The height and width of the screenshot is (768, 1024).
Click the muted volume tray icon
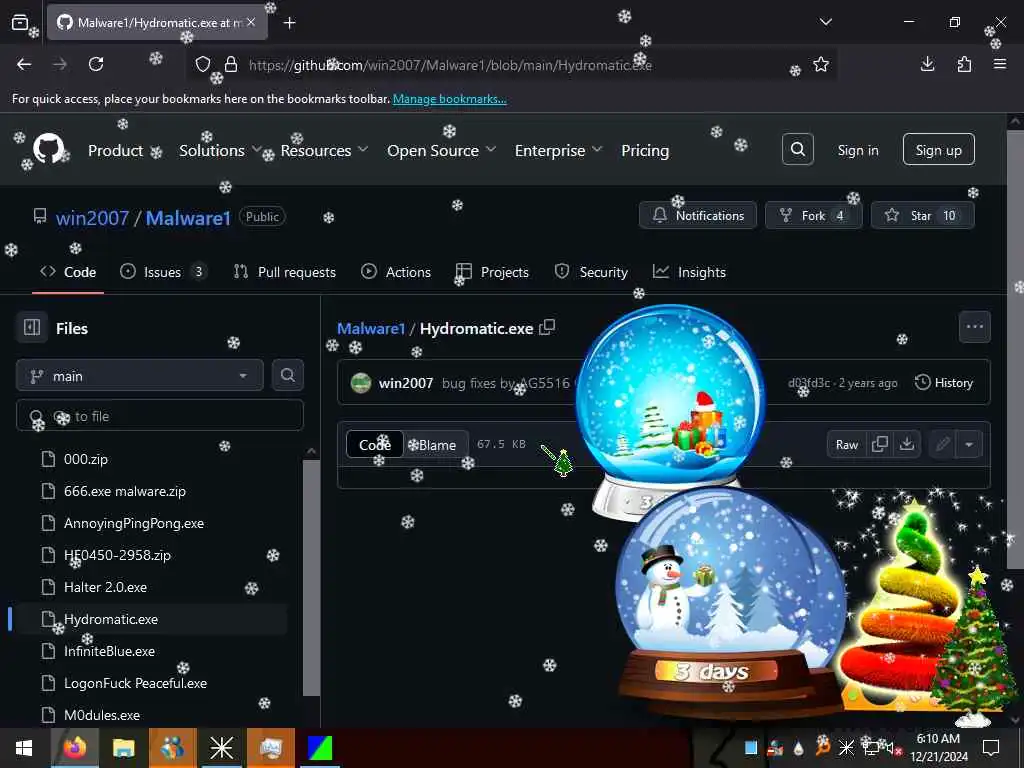[893, 748]
